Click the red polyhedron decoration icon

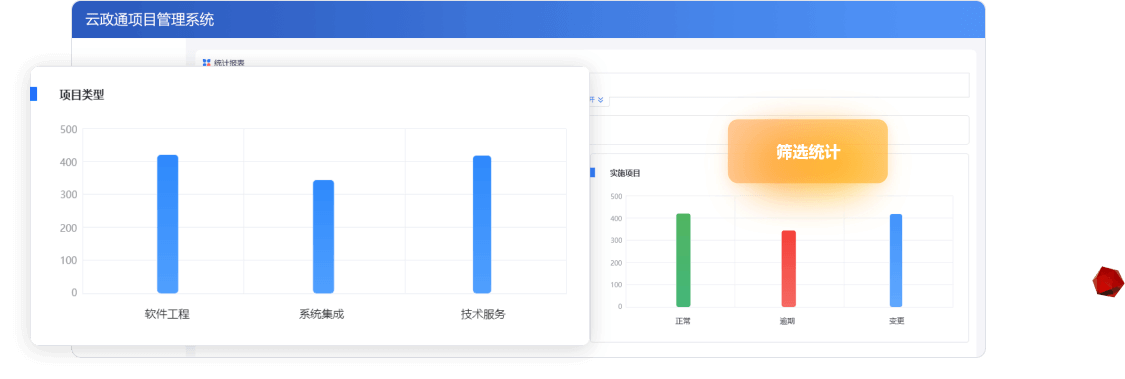(x=1107, y=281)
